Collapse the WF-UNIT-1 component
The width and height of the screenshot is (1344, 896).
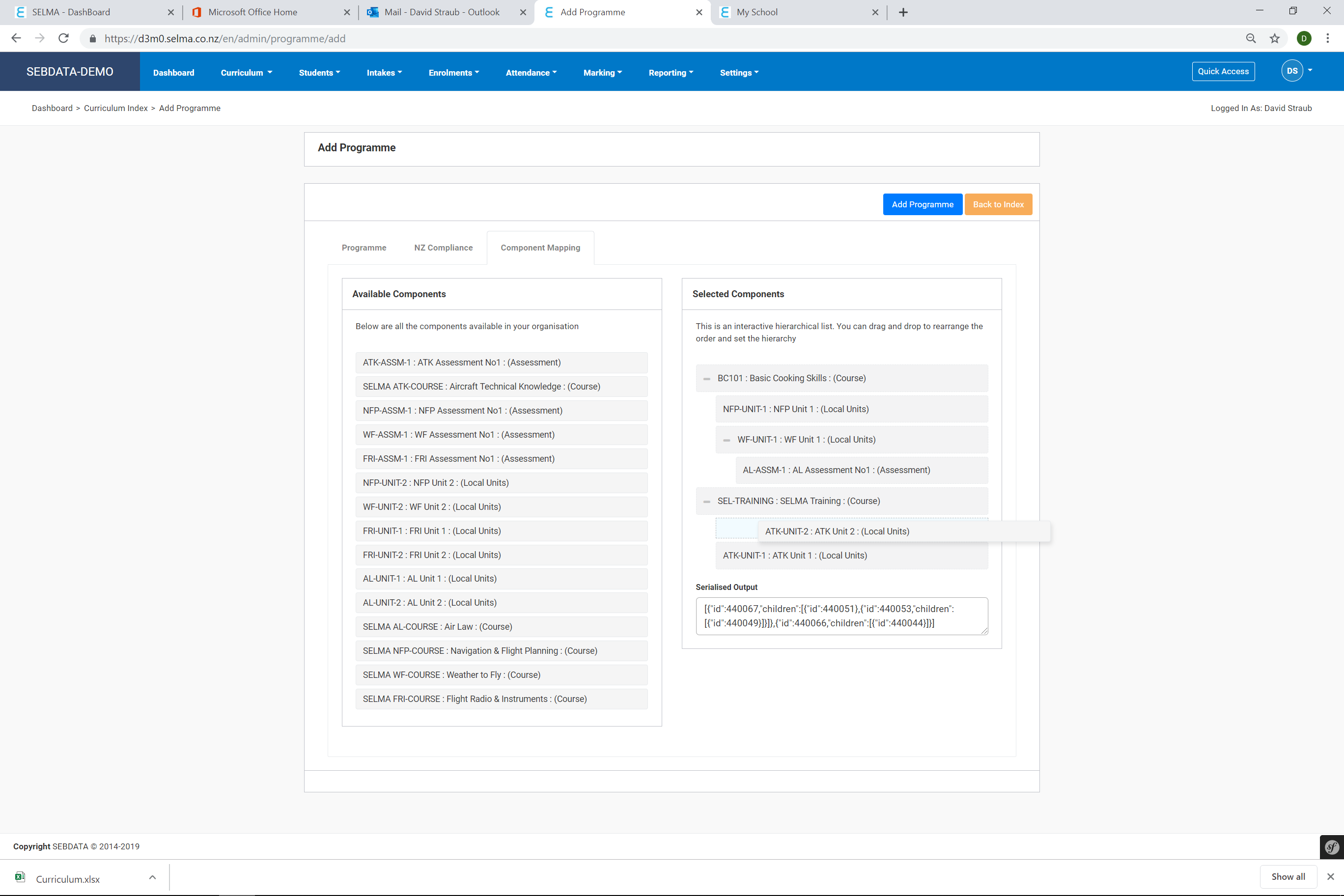pyautogui.click(x=727, y=440)
